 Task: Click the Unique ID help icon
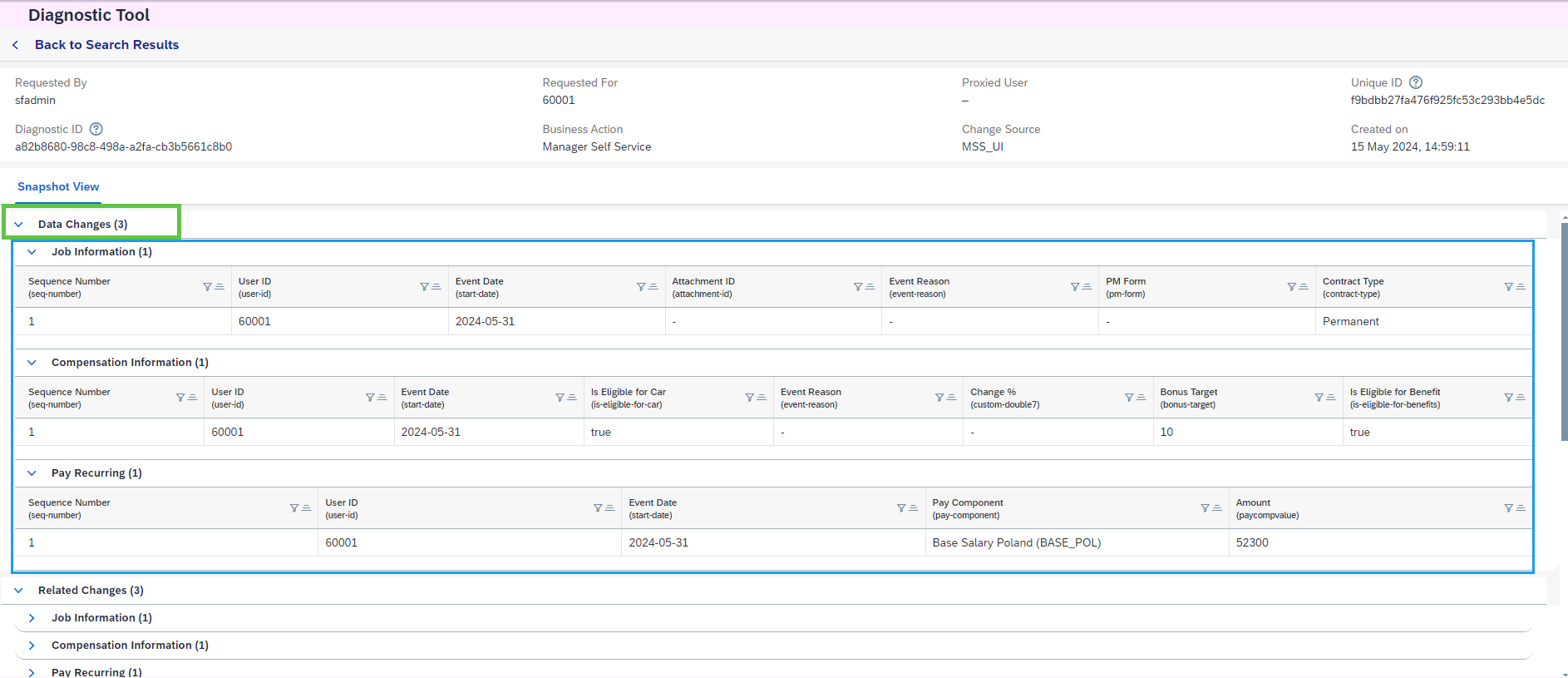pos(1416,82)
